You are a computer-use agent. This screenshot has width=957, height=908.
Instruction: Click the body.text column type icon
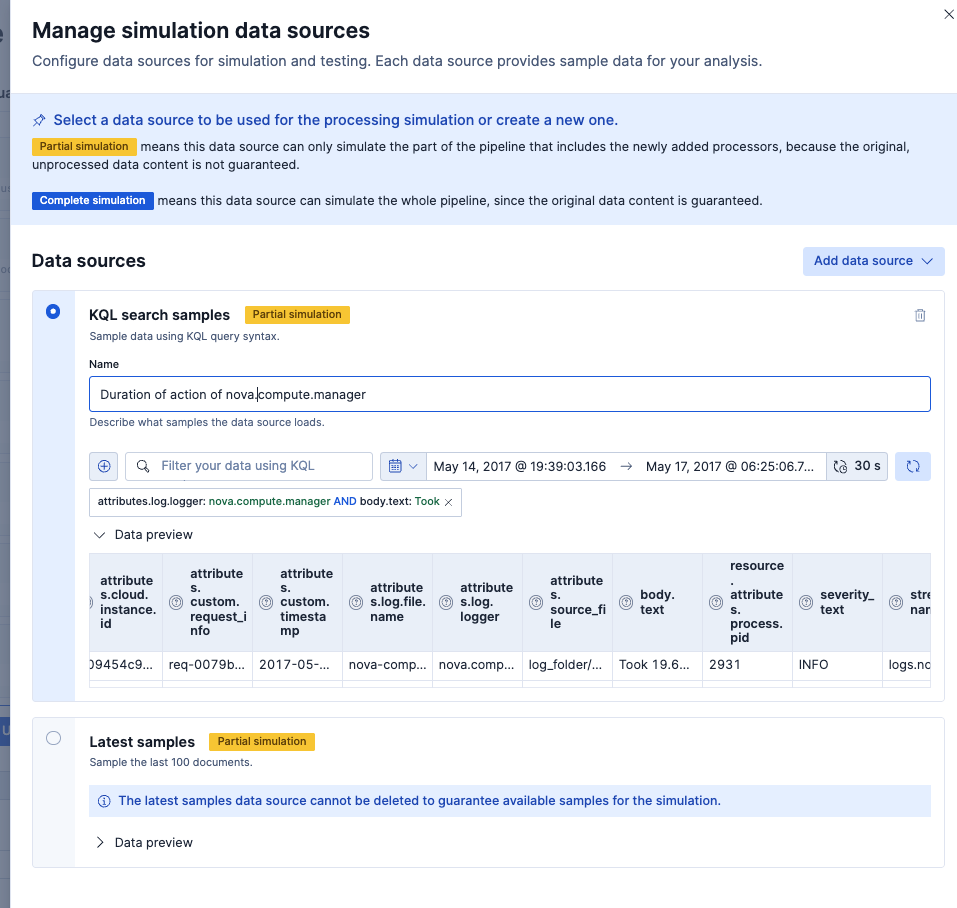point(627,602)
